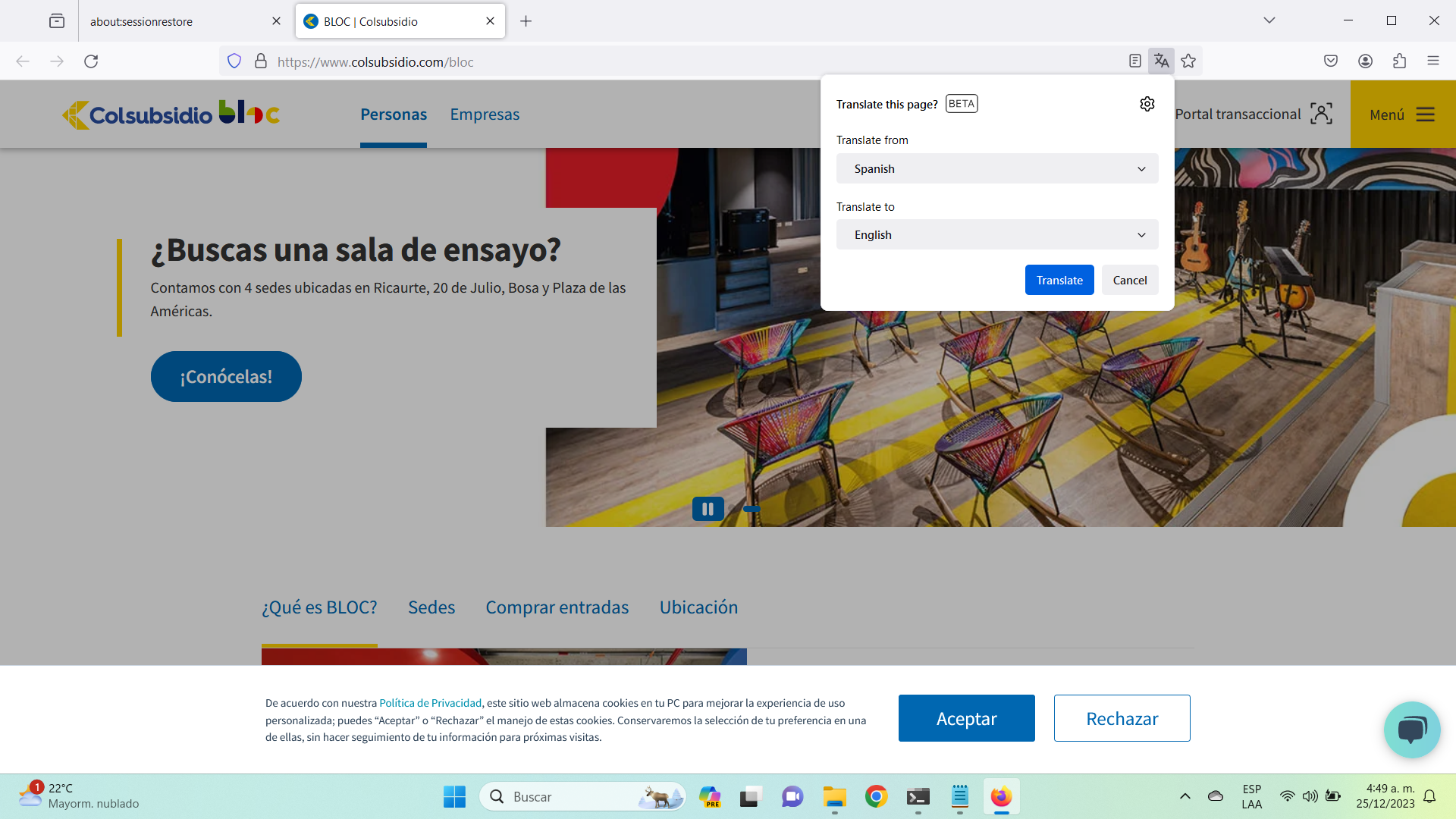Viewport: 1456px width, 819px height.
Task: Open the Política de Privacidad link
Action: pyautogui.click(x=430, y=703)
